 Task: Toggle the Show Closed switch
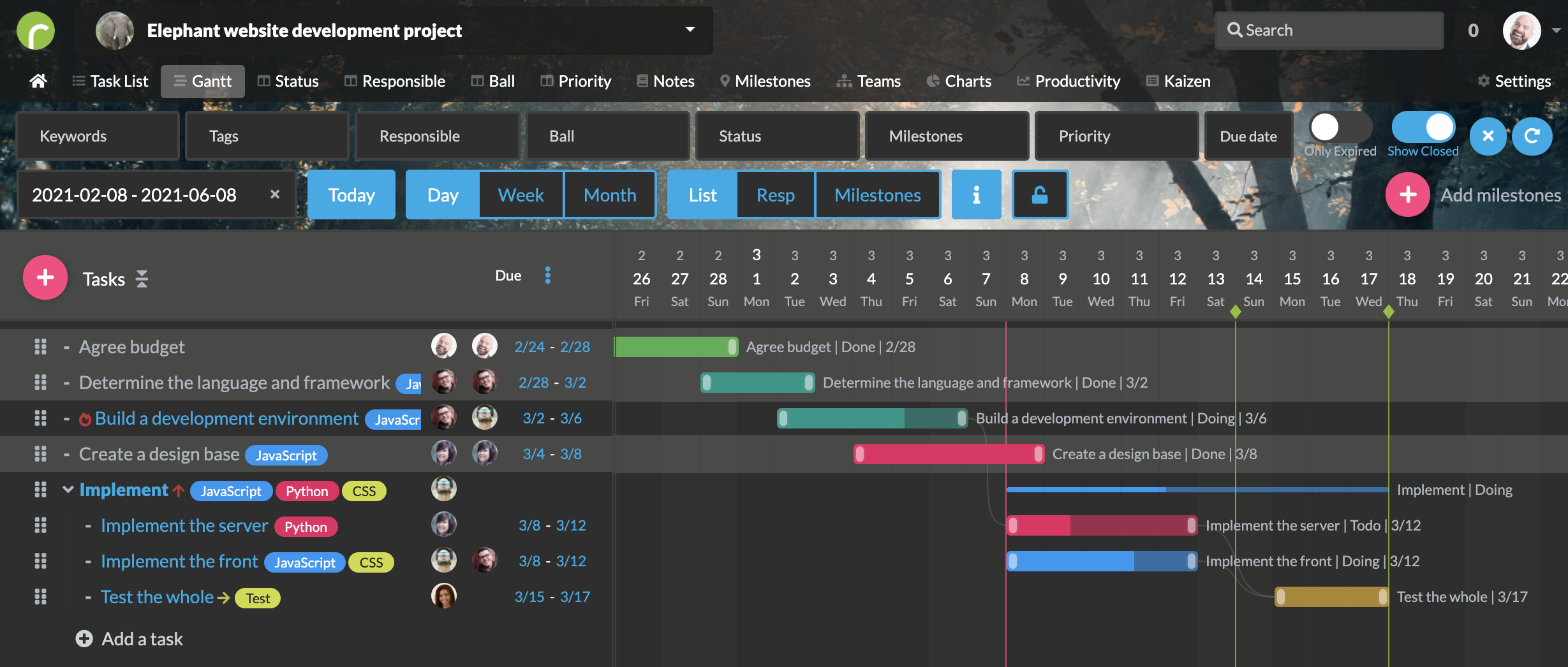(1423, 127)
